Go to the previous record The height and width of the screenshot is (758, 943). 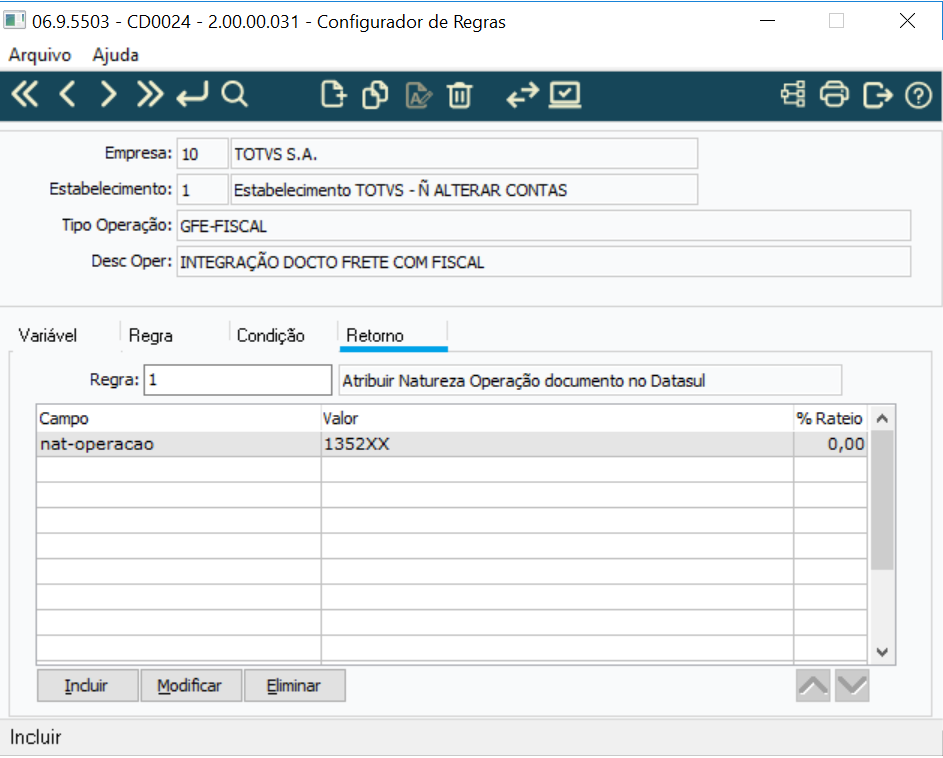[x=67, y=94]
